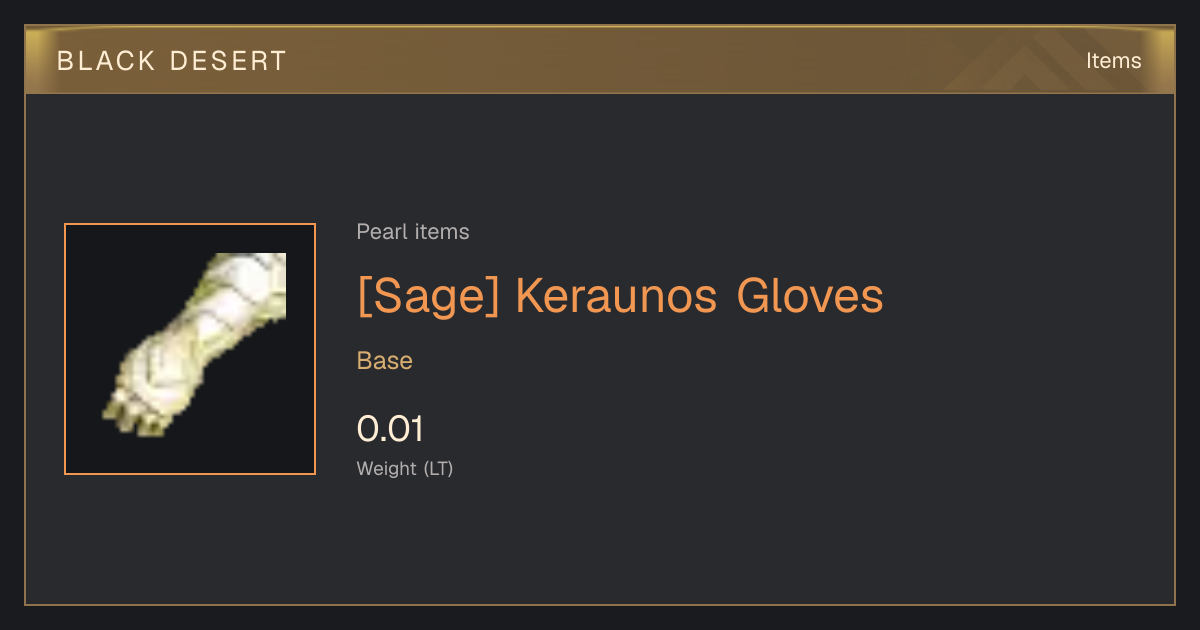Click the word Pearl above the title
The image size is (1200, 630).
click(379, 232)
